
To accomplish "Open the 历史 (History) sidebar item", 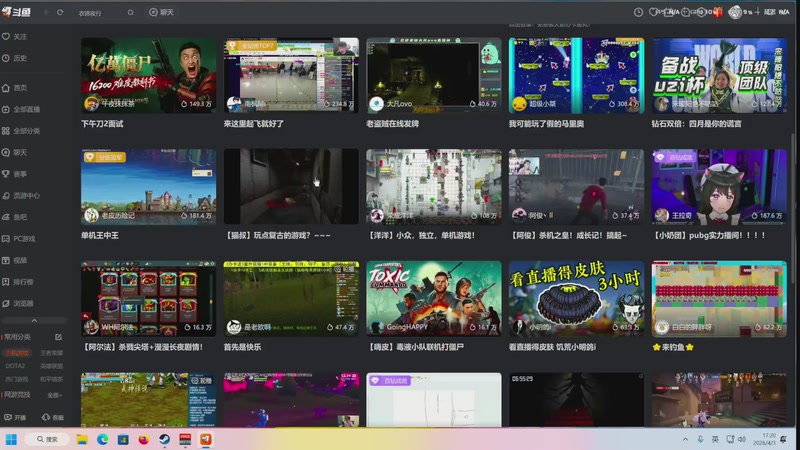I will (15, 58).
